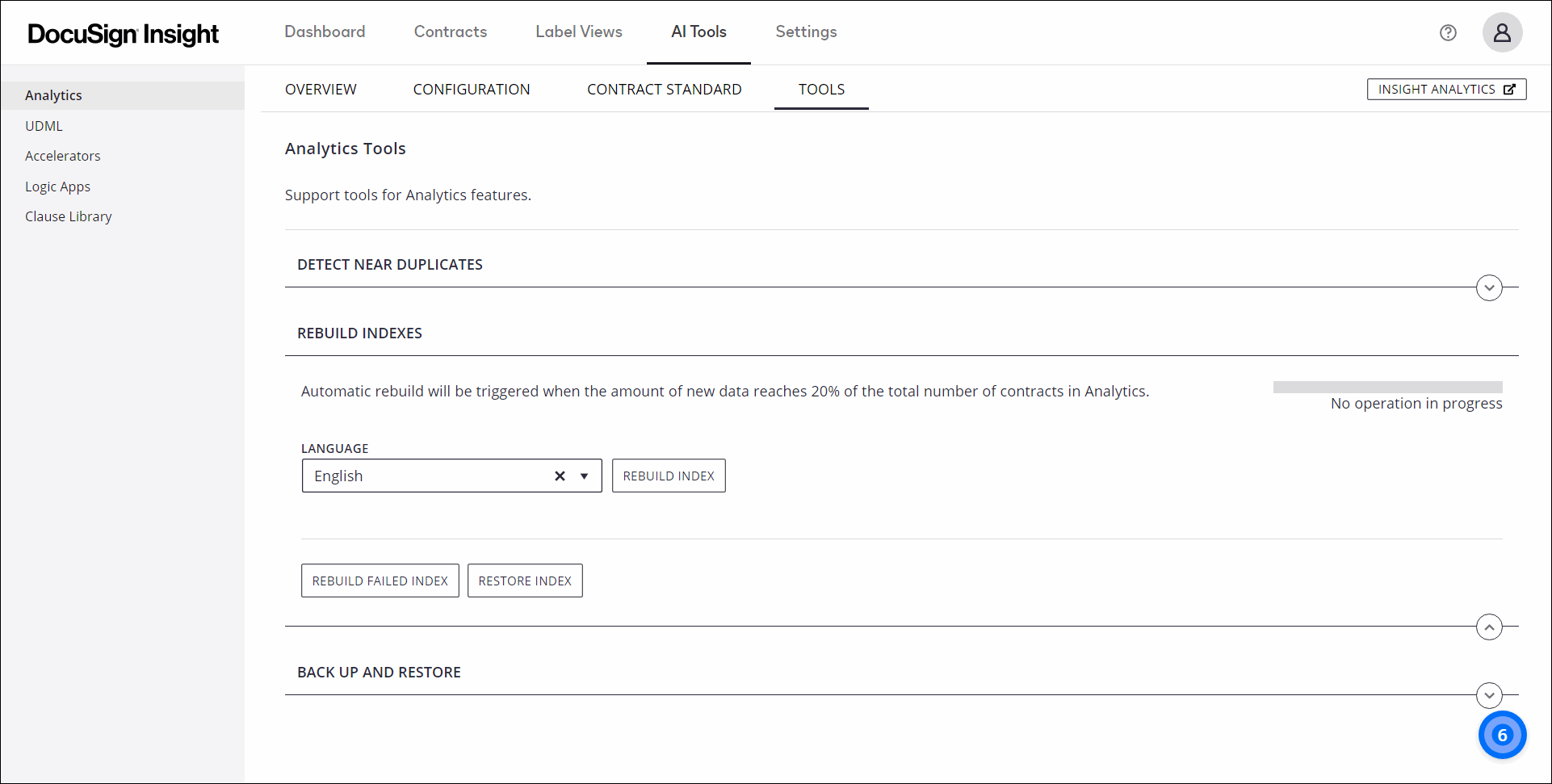Click Restore Index
Viewport: 1552px width, 784px height.
[x=524, y=581]
